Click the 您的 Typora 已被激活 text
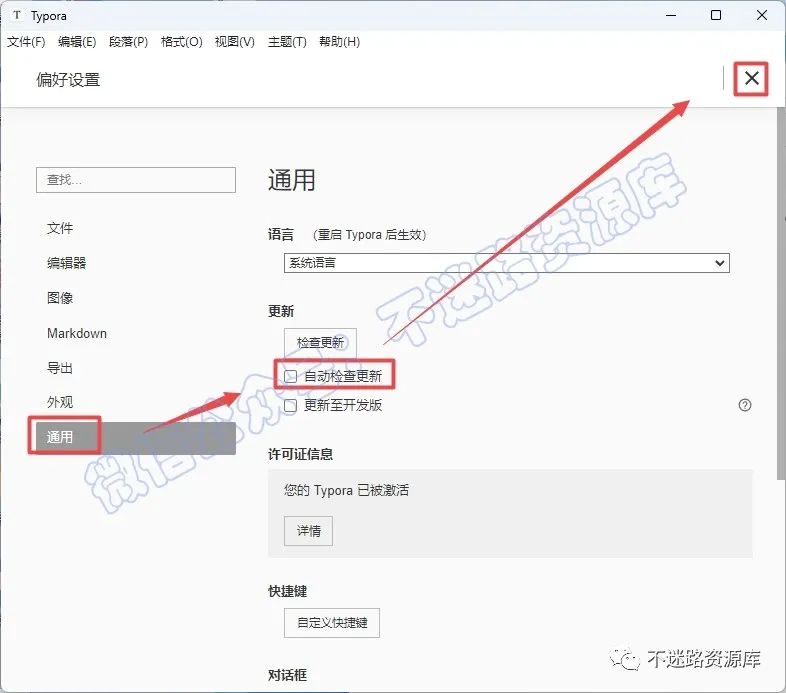Image resolution: width=786 pixels, height=693 pixels. click(346, 490)
